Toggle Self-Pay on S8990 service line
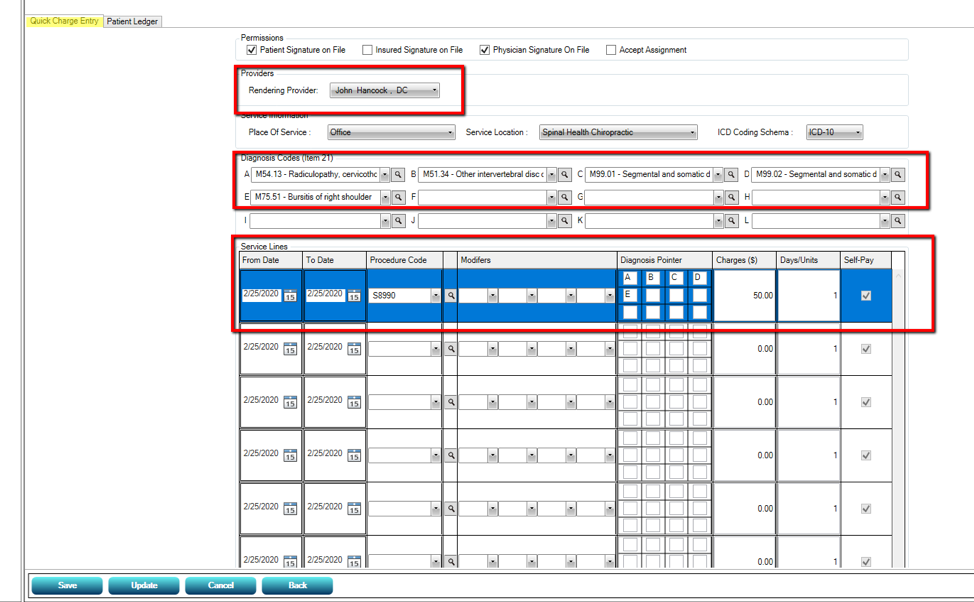Viewport: 974px width, 602px height. click(866, 296)
